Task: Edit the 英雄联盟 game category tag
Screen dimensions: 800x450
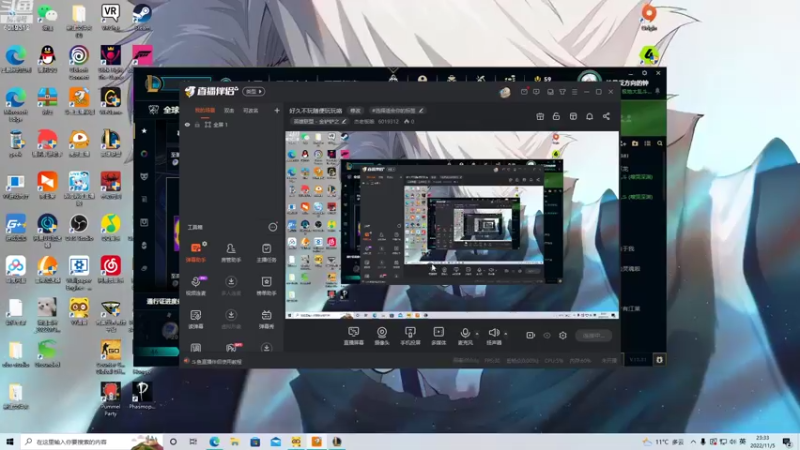Action: pos(319,121)
